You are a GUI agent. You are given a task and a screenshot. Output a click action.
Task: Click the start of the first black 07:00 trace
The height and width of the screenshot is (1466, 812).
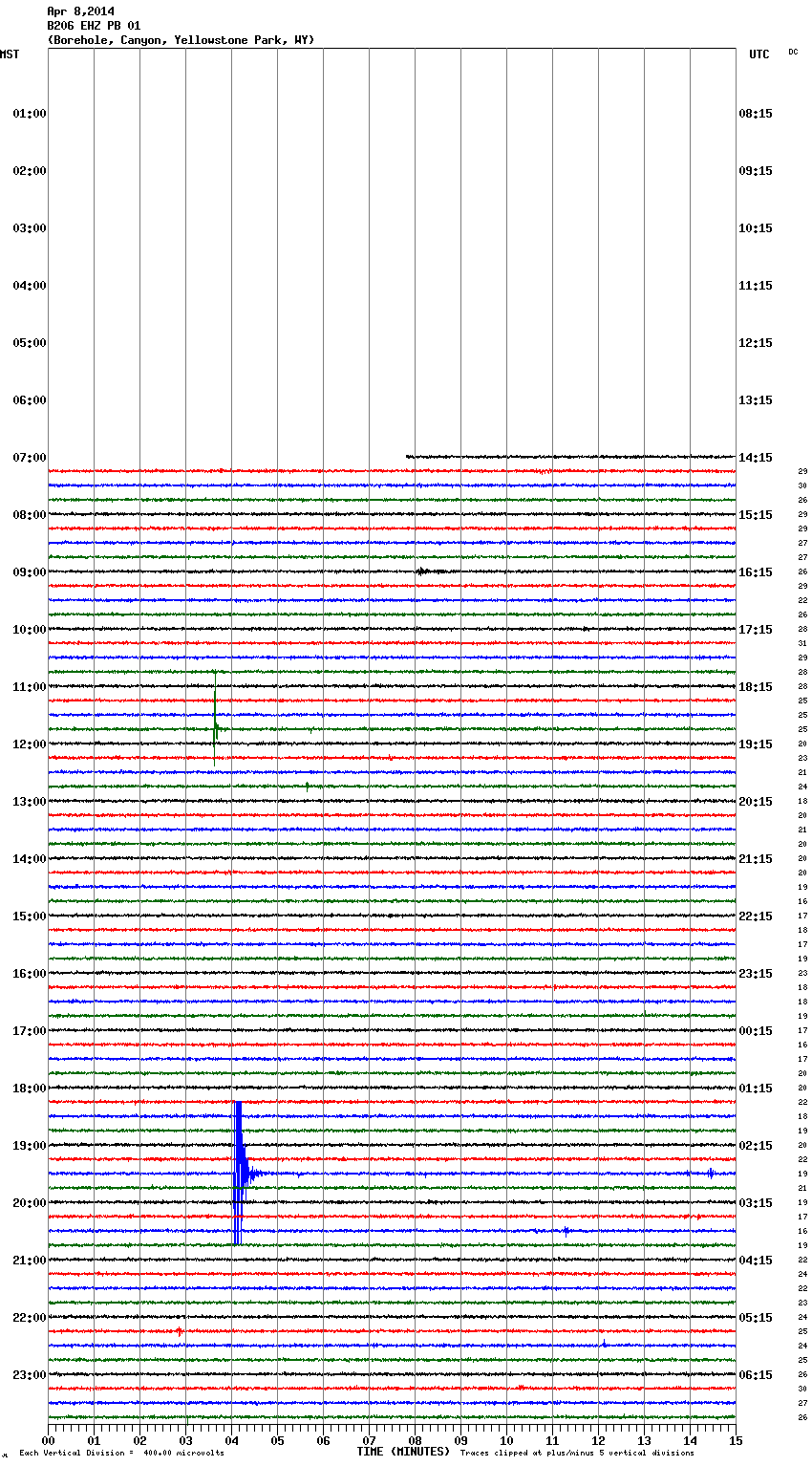[408, 457]
